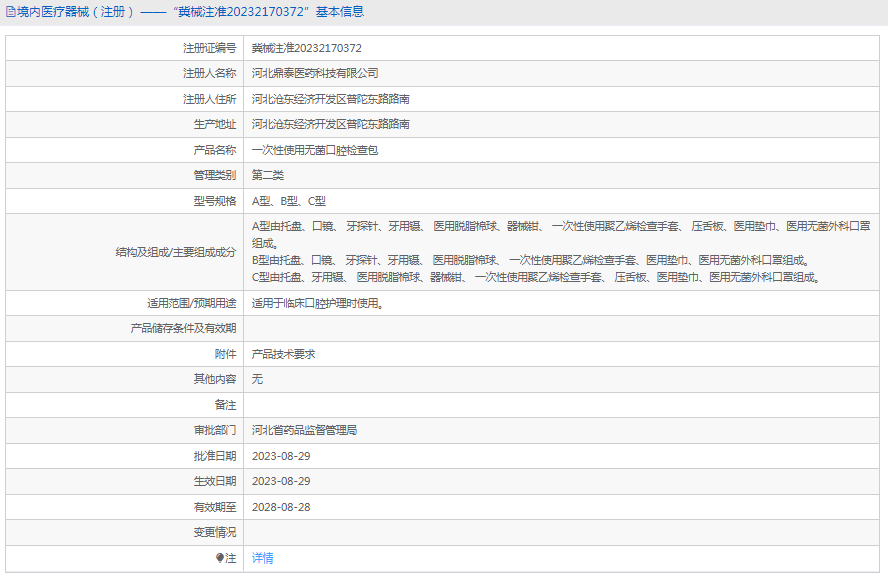Image resolution: width=888 pixels, height=580 pixels.
Task: Click the 注册人名称 label
Action: [209, 73]
